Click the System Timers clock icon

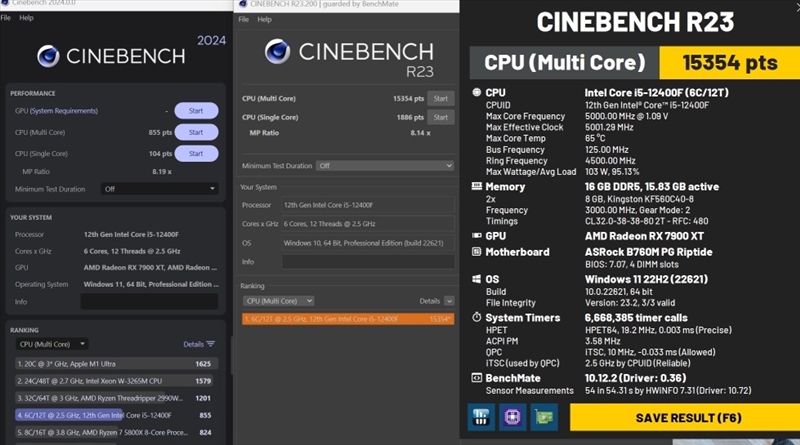(x=476, y=318)
